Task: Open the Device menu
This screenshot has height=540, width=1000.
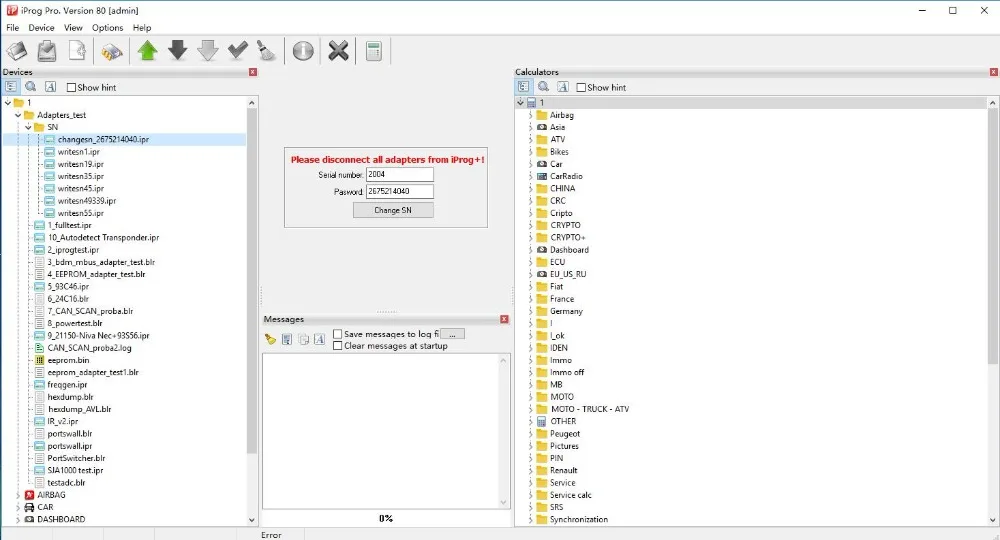Action: 41,27
